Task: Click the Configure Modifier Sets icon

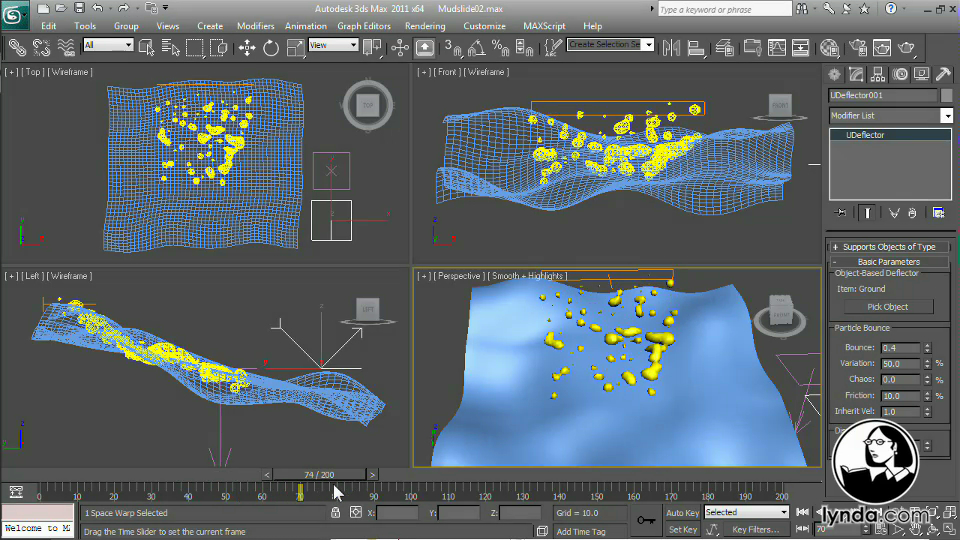Action: tap(939, 212)
